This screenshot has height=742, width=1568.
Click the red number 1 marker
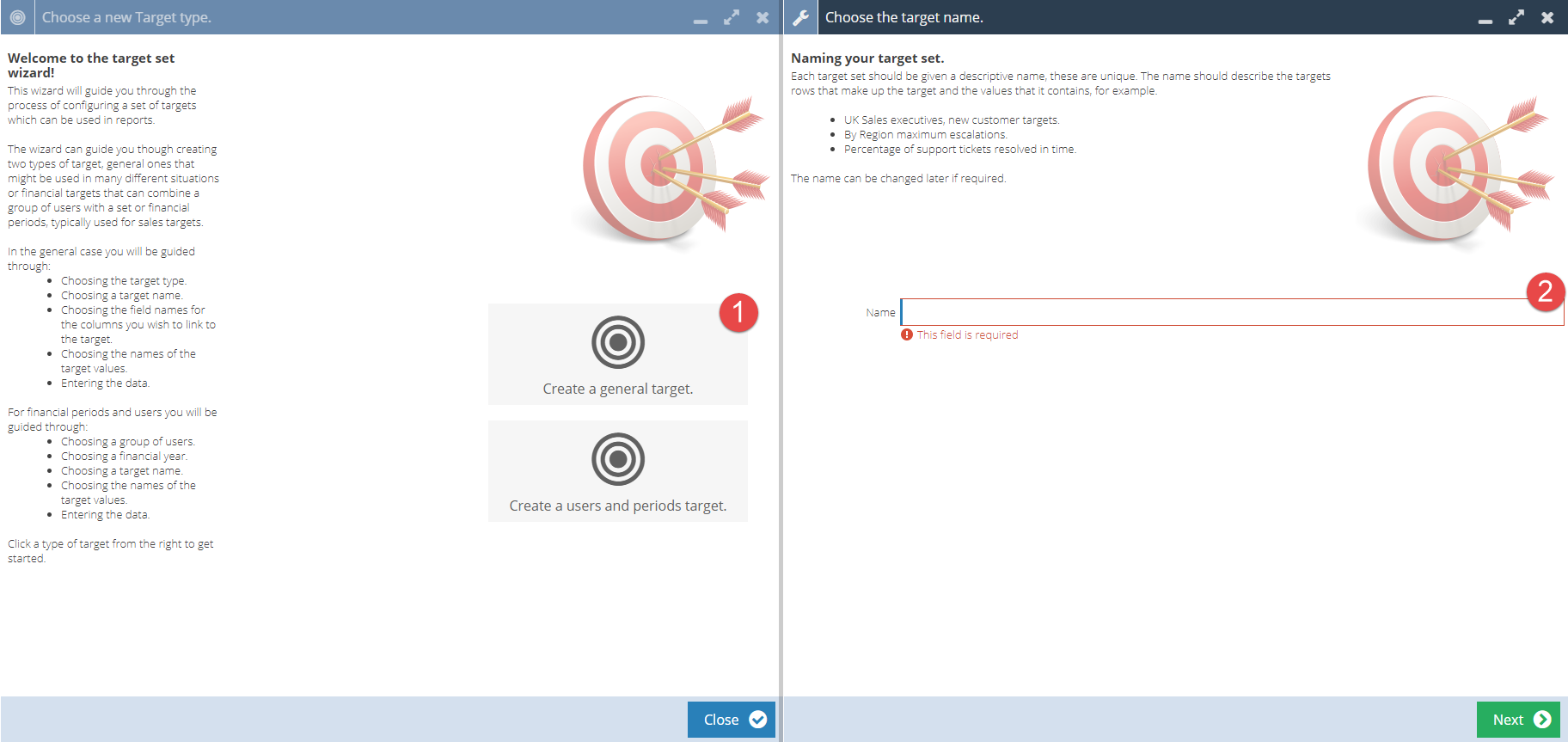738,313
